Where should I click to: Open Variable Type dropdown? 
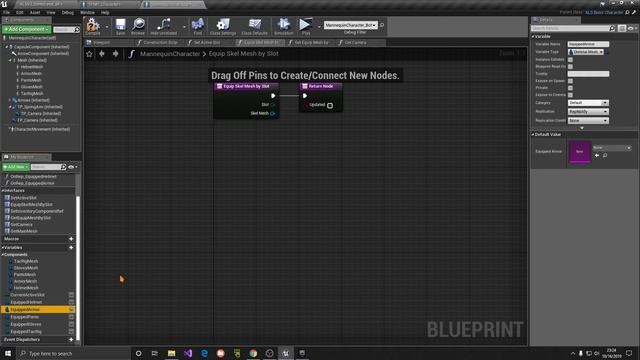pos(586,52)
